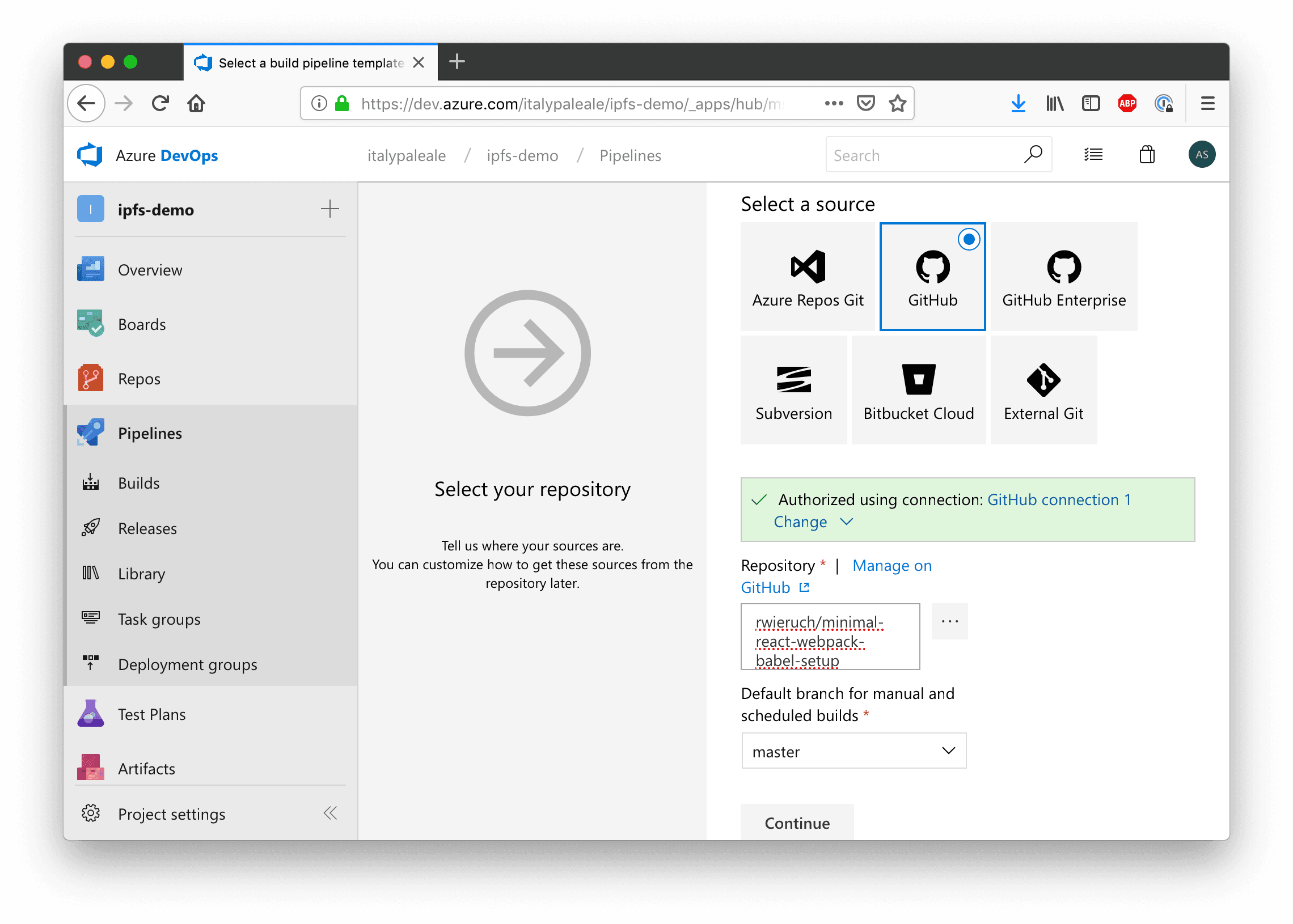
Task: Select Subversion as source
Action: coord(793,390)
